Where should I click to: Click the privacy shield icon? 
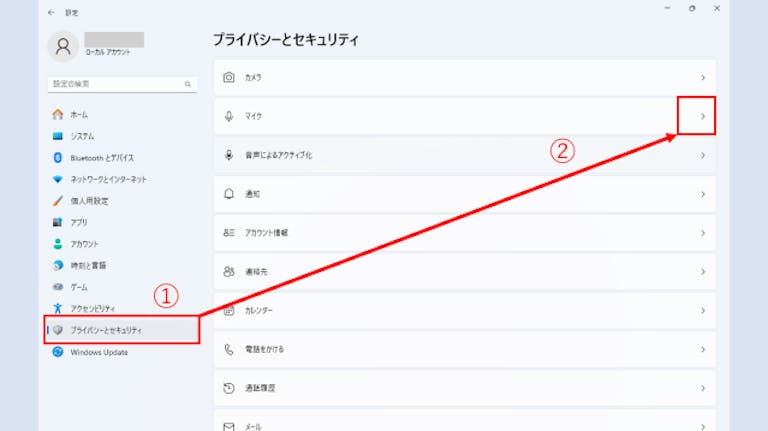pos(58,330)
